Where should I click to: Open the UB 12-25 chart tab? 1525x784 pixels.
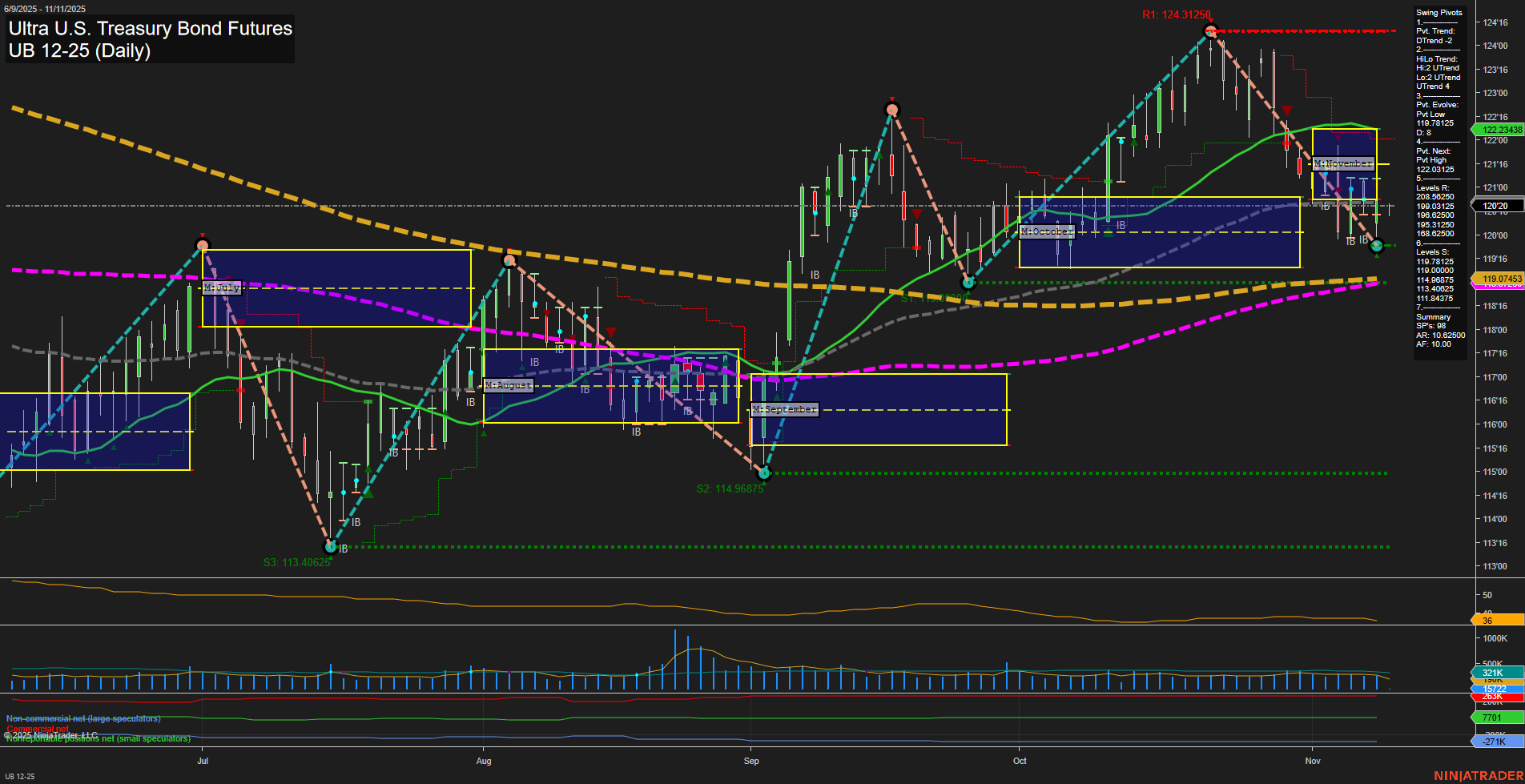point(20,776)
